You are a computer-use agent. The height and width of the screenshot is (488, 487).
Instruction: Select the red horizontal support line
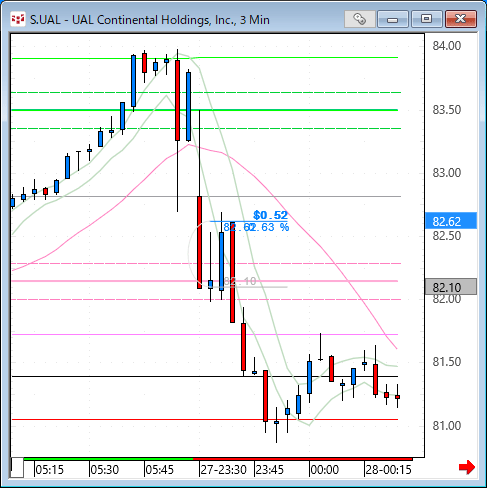point(205,419)
